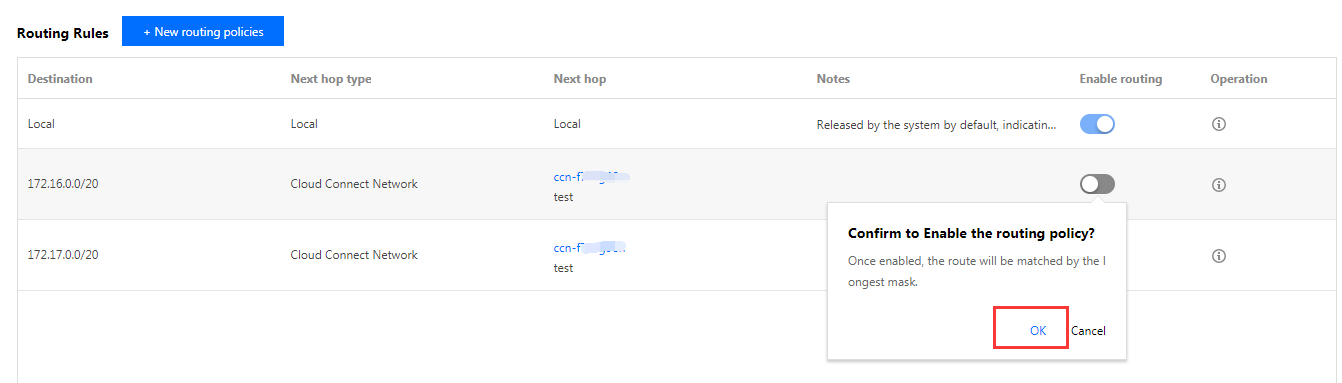This screenshot has width=1342, height=383.
Task: Select the 172.16.0.0/20 destination cell
Action: (x=63, y=184)
